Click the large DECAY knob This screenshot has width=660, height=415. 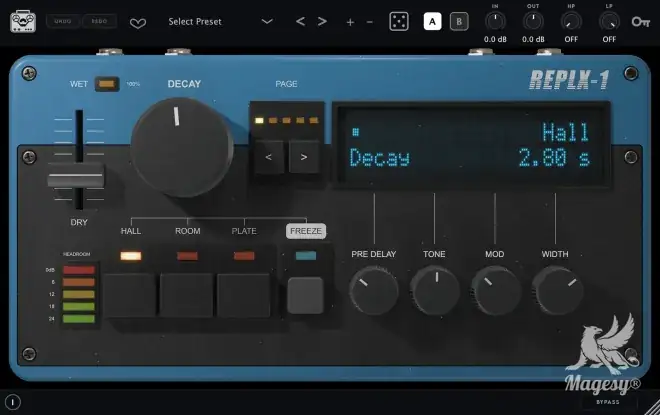[182, 147]
